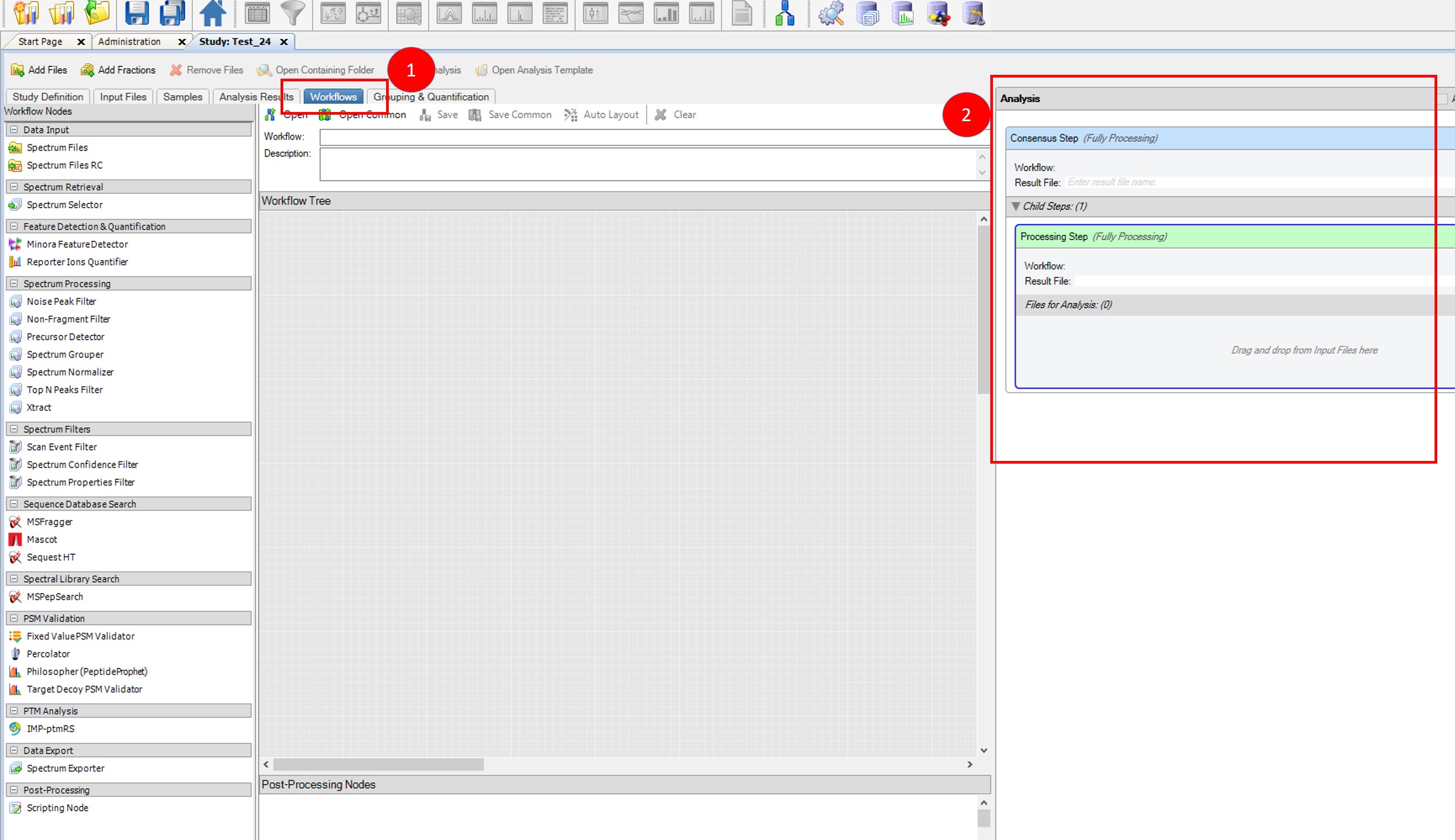Screen dimensions: 1455x840
Task: Click the funnel filter icon in toolbar
Action: (292, 13)
